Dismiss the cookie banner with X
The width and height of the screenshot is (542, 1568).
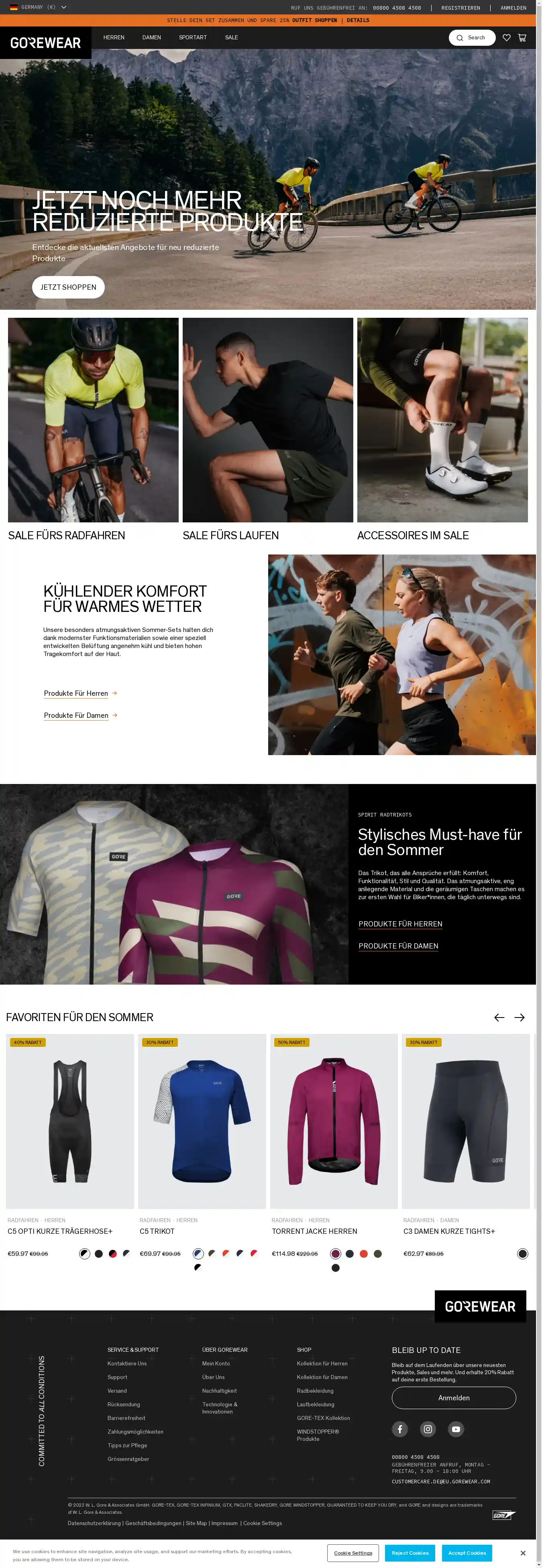(x=522, y=1553)
